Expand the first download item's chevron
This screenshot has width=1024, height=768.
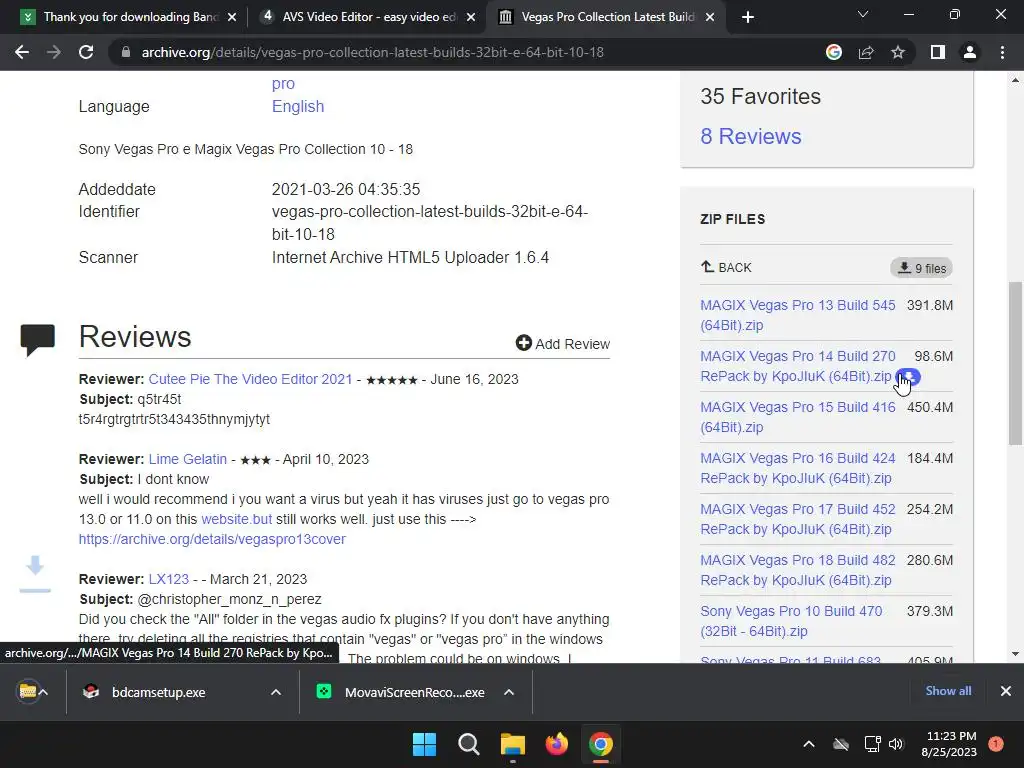coord(44,692)
